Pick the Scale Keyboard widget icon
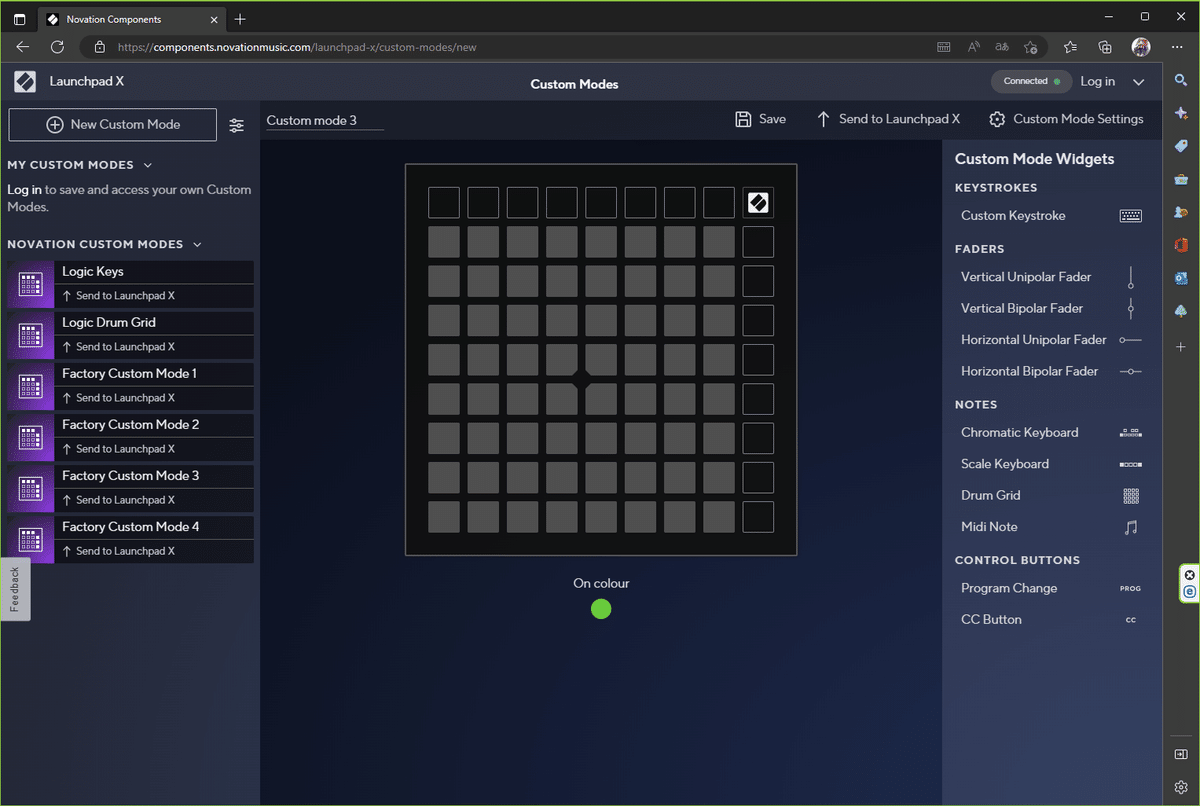 pos(1131,464)
